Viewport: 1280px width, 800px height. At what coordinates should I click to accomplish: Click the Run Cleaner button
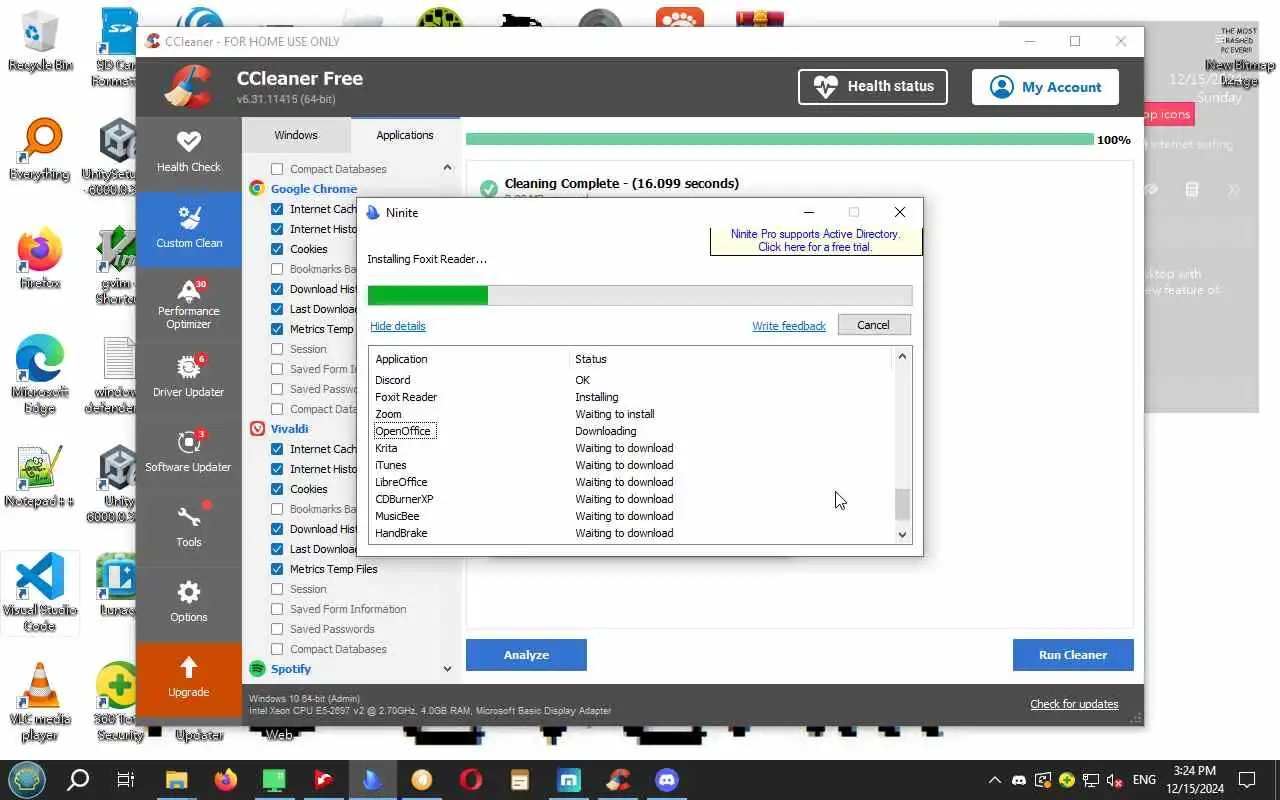1073,655
